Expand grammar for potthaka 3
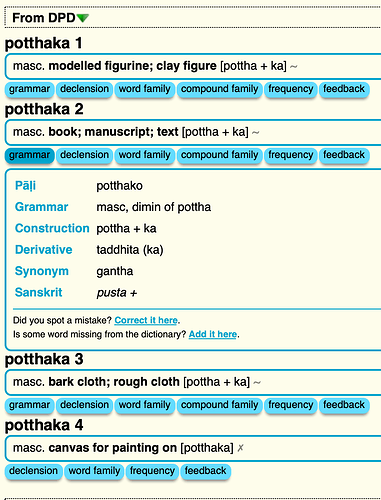The height and width of the screenshot is (500, 381). (29, 405)
